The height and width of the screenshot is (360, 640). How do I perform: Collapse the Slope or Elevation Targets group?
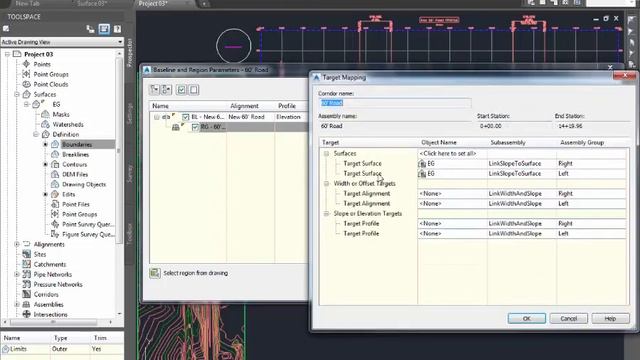tap(327, 213)
